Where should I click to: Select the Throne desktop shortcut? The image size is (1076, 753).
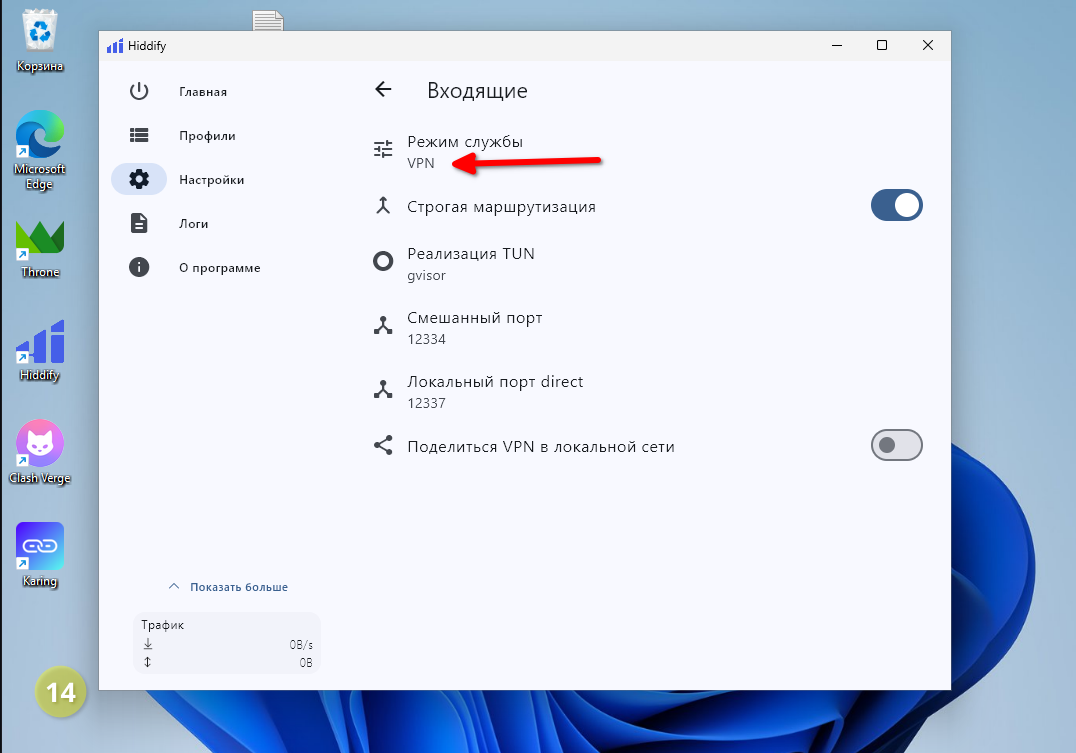point(40,248)
